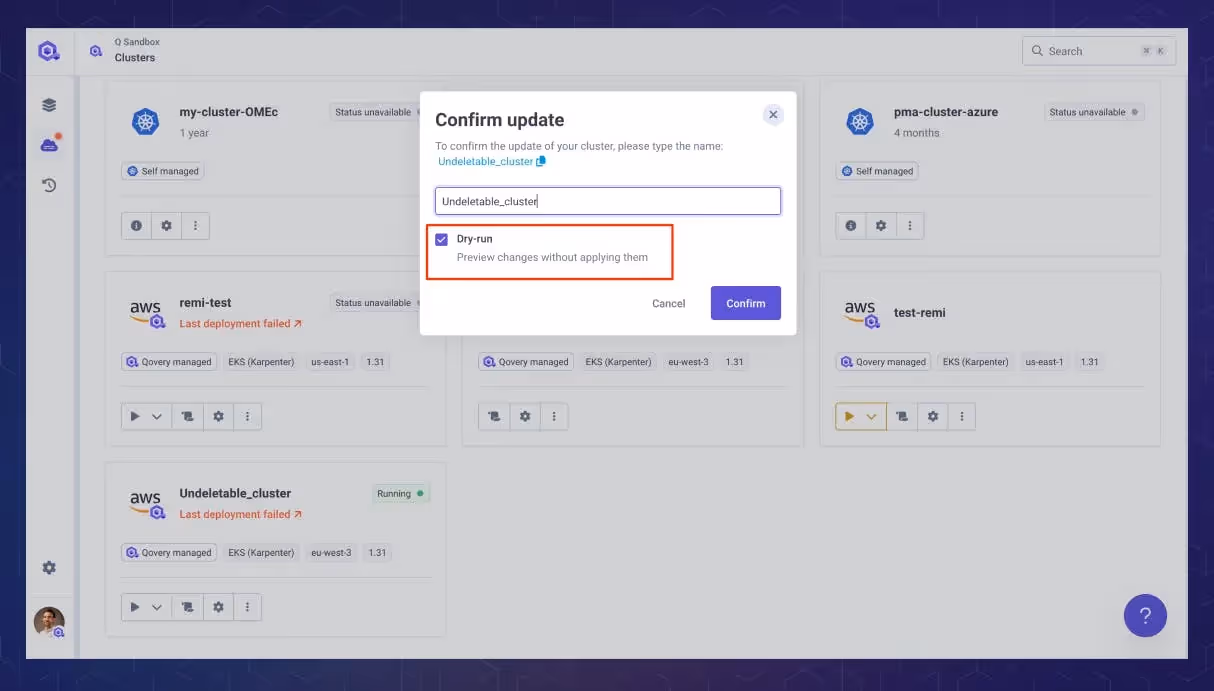Open more options menu for my-cluster-OMEc
The width and height of the screenshot is (1214, 691).
click(x=195, y=226)
